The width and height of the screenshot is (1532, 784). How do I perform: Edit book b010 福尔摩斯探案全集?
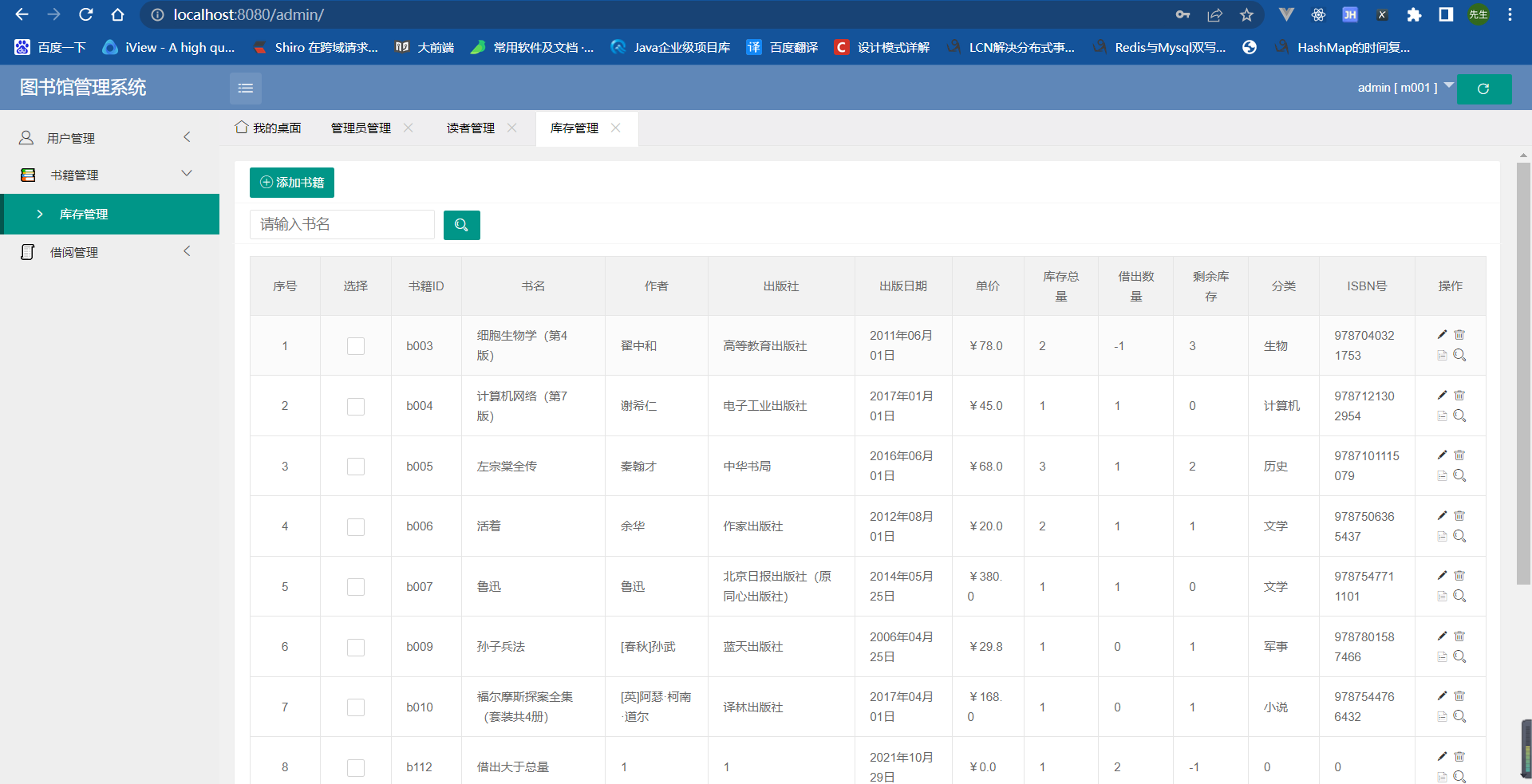[x=1442, y=696]
